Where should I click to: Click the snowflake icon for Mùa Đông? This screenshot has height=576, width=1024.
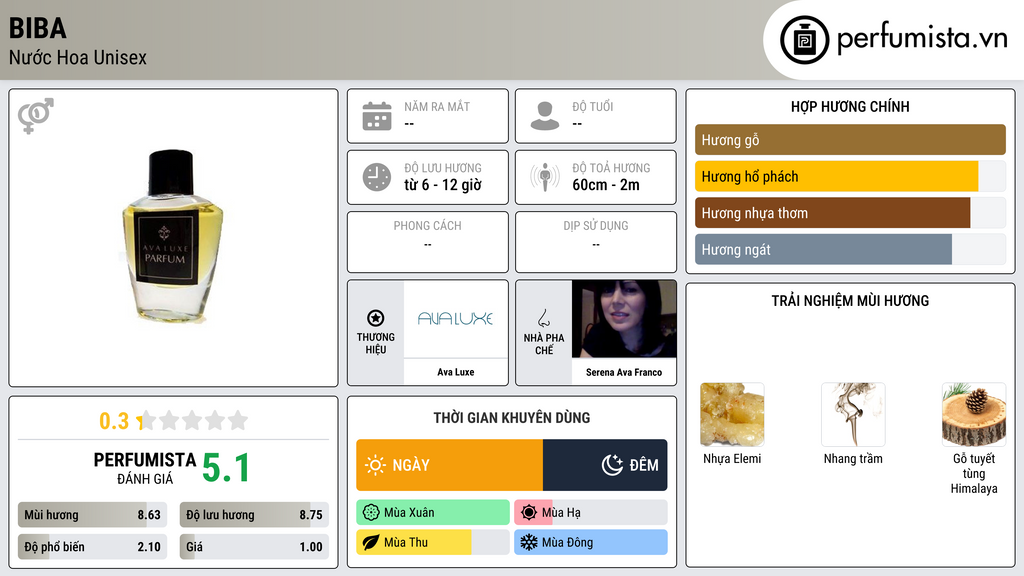pyautogui.click(x=529, y=542)
